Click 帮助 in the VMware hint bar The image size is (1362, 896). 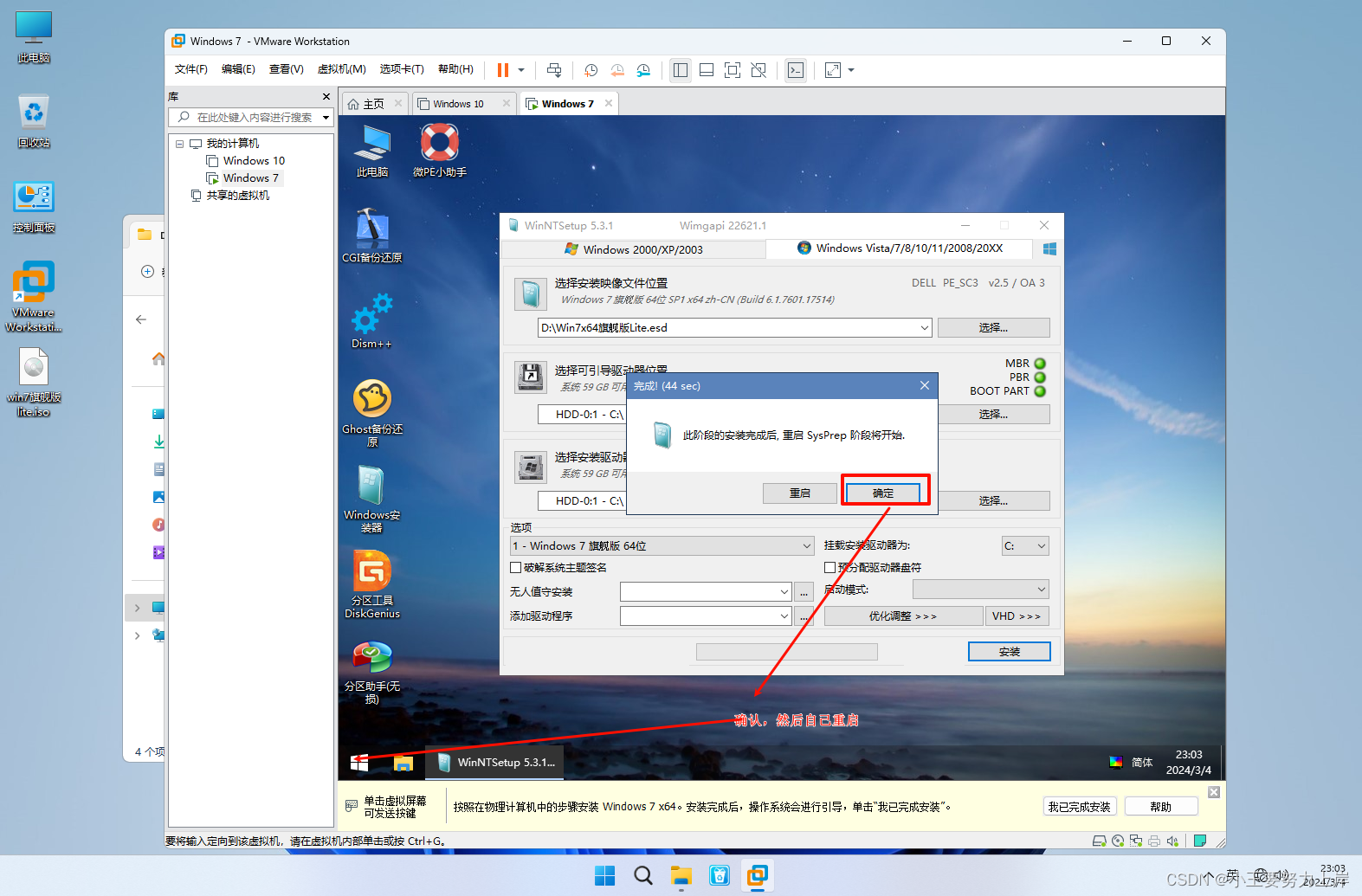point(1161,807)
